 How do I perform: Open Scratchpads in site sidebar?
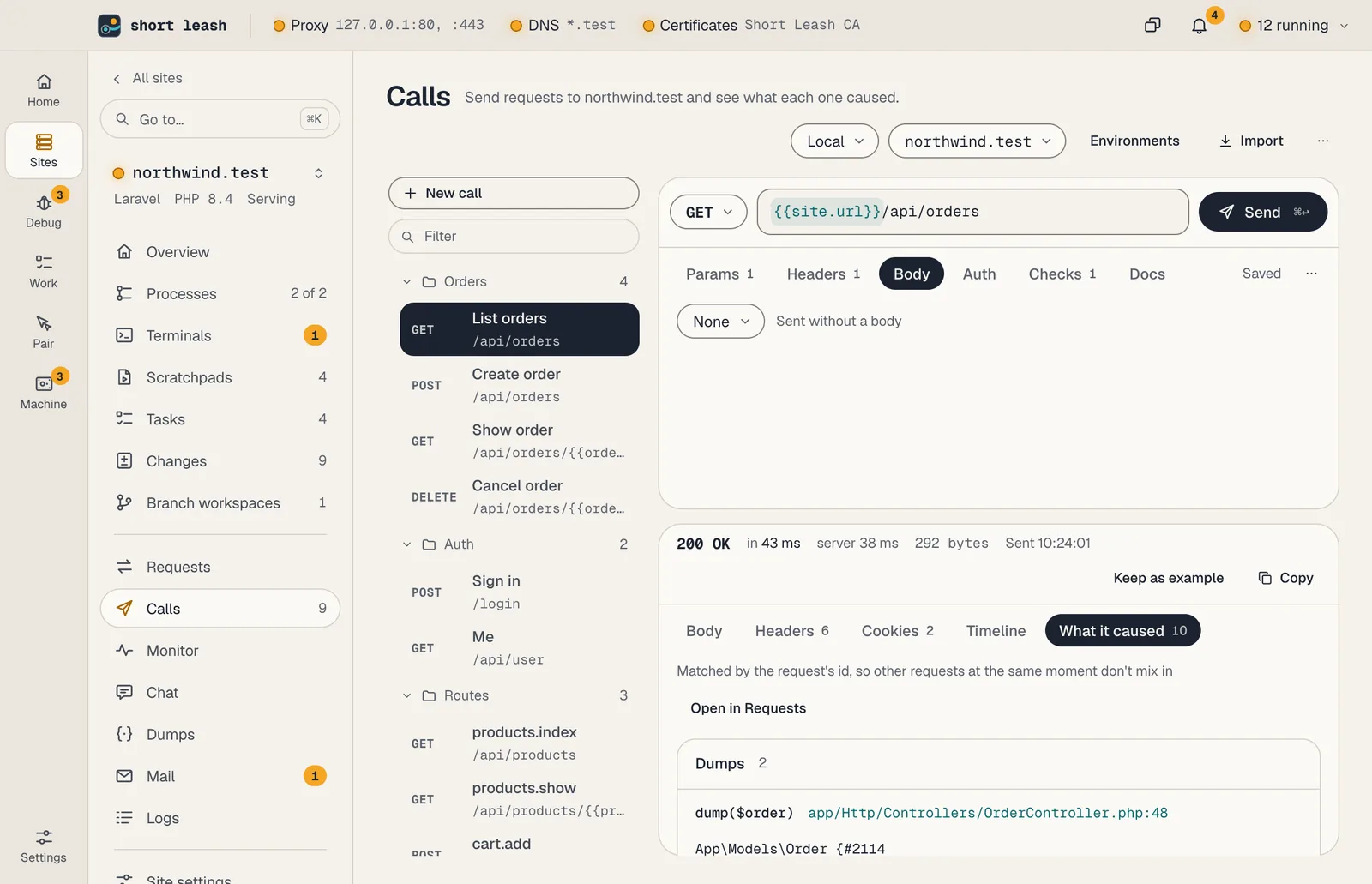(x=220, y=377)
